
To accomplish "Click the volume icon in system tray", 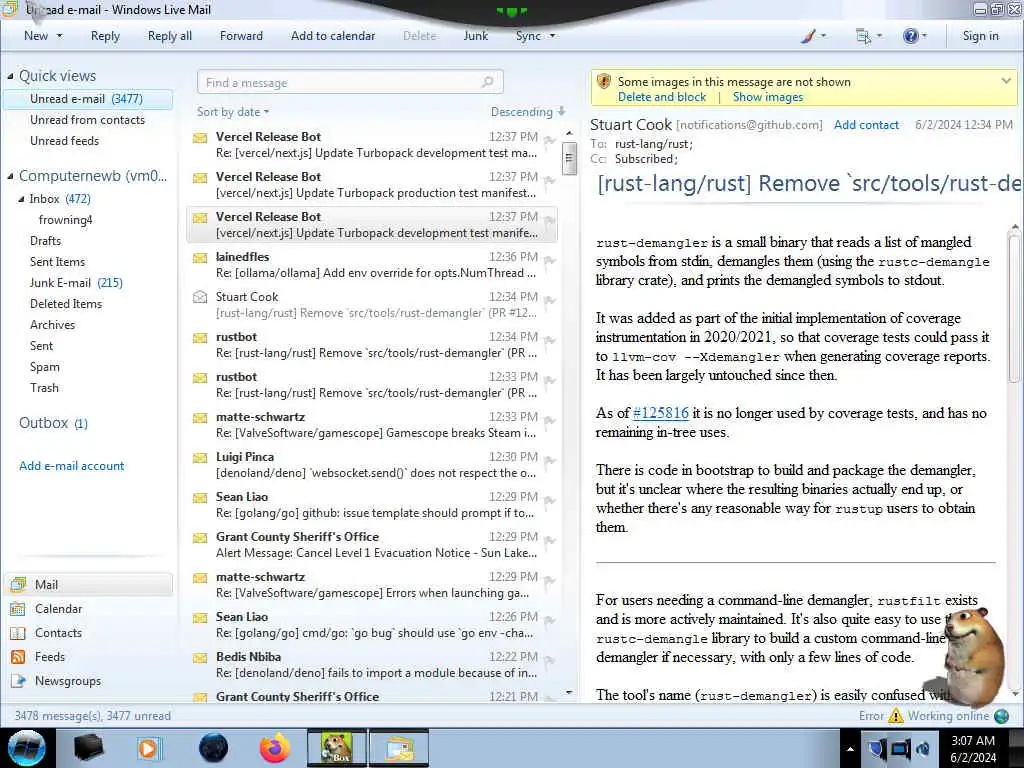I will [923, 748].
